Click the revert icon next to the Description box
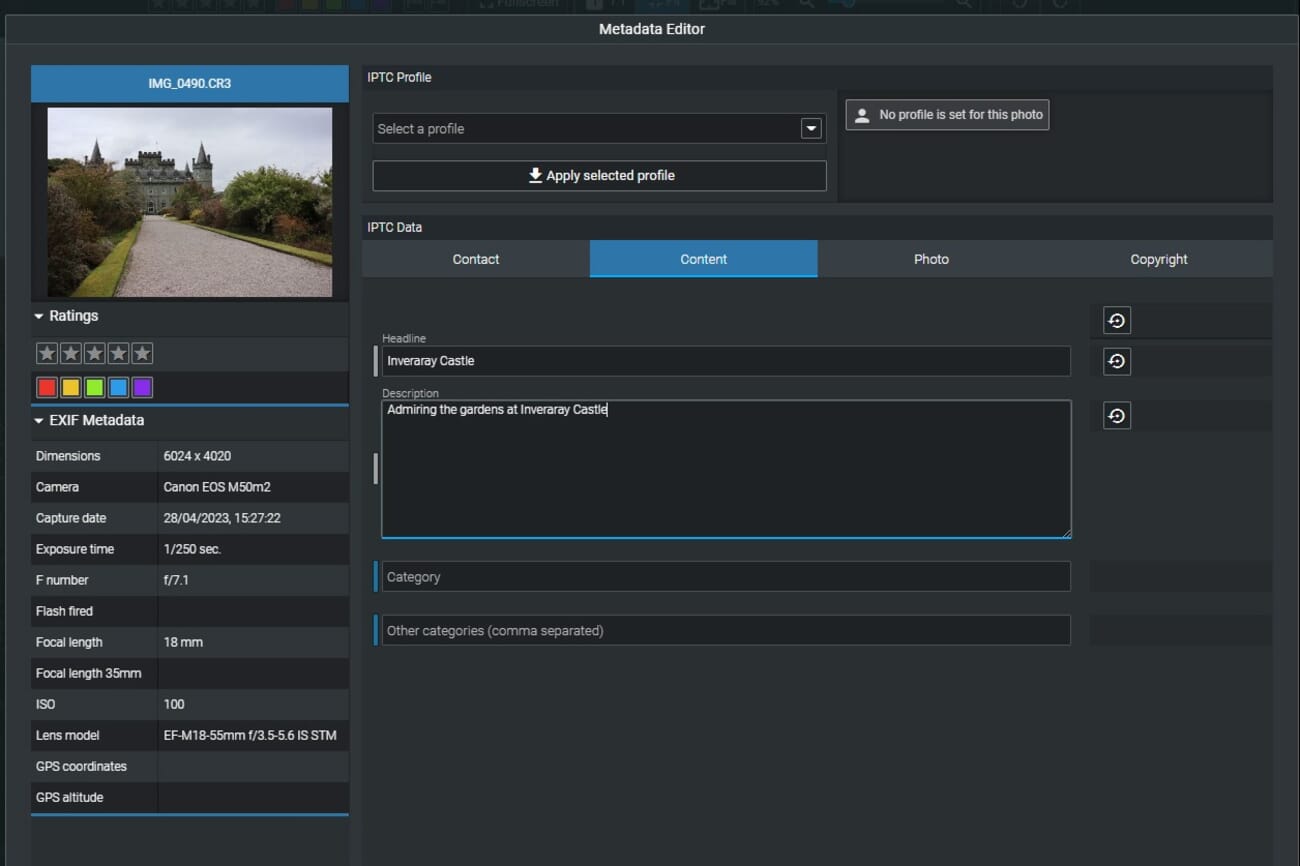1300x866 pixels. [1115, 415]
